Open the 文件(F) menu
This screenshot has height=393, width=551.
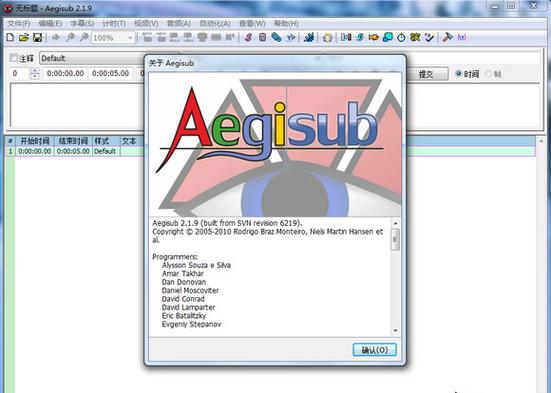click(x=19, y=24)
